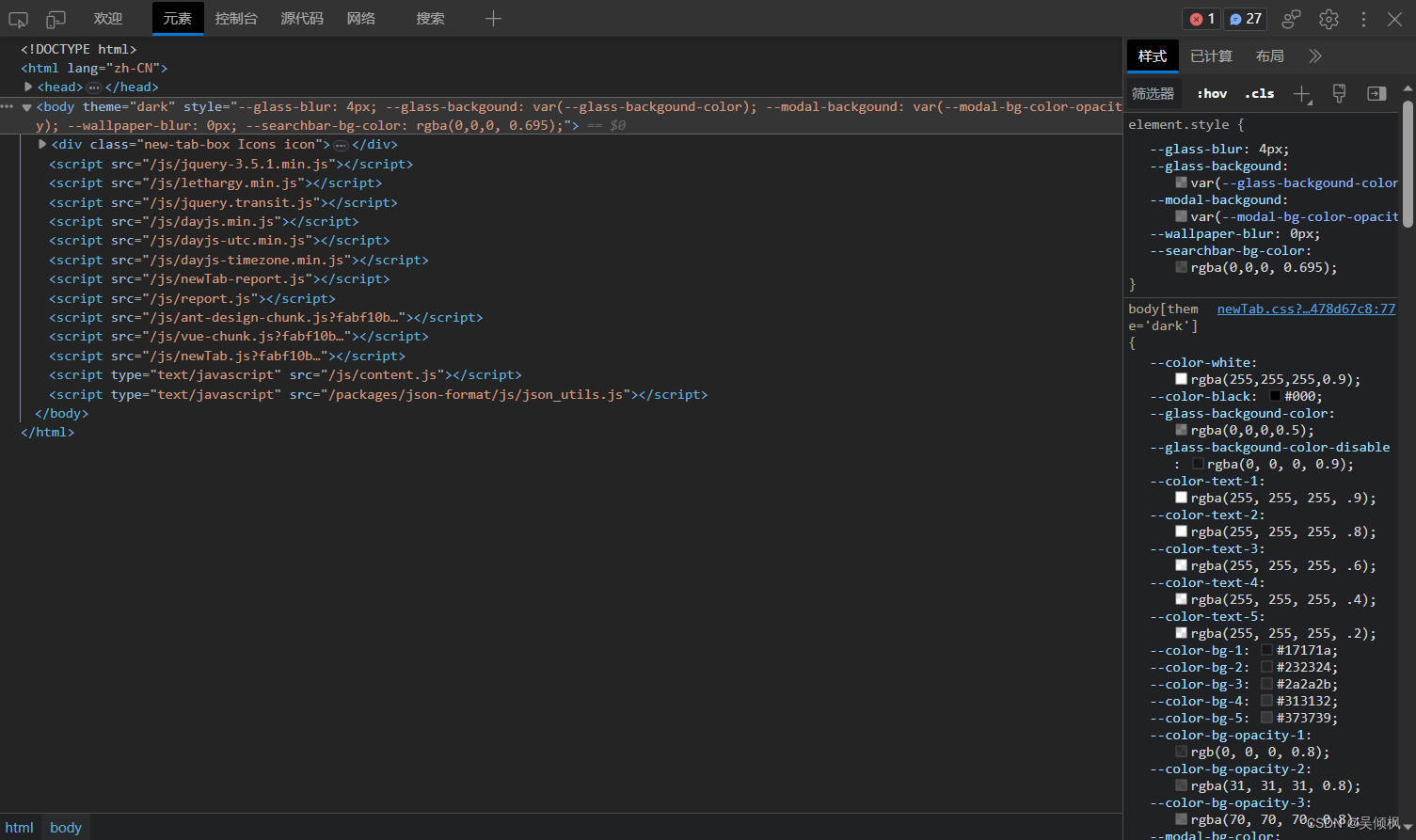Toggle device emulation toolbar icon
This screenshot has width=1416, height=840.
coord(56,19)
